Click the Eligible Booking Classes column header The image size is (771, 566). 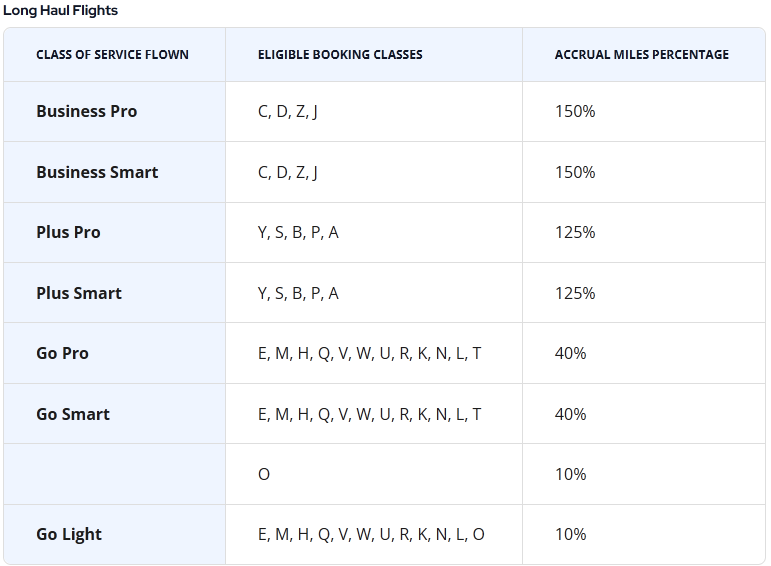[x=340, y=55]
